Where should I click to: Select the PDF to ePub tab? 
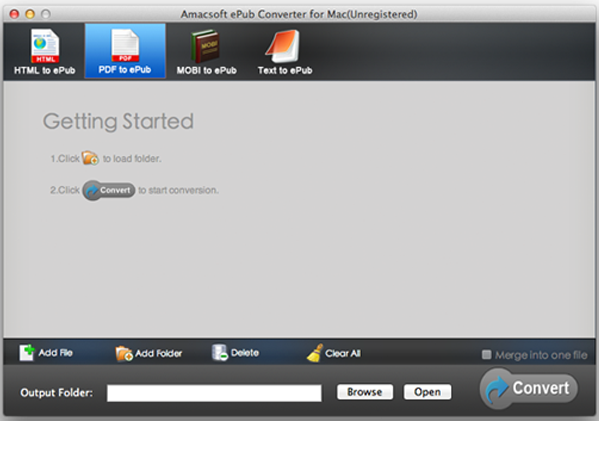[125, 51]
